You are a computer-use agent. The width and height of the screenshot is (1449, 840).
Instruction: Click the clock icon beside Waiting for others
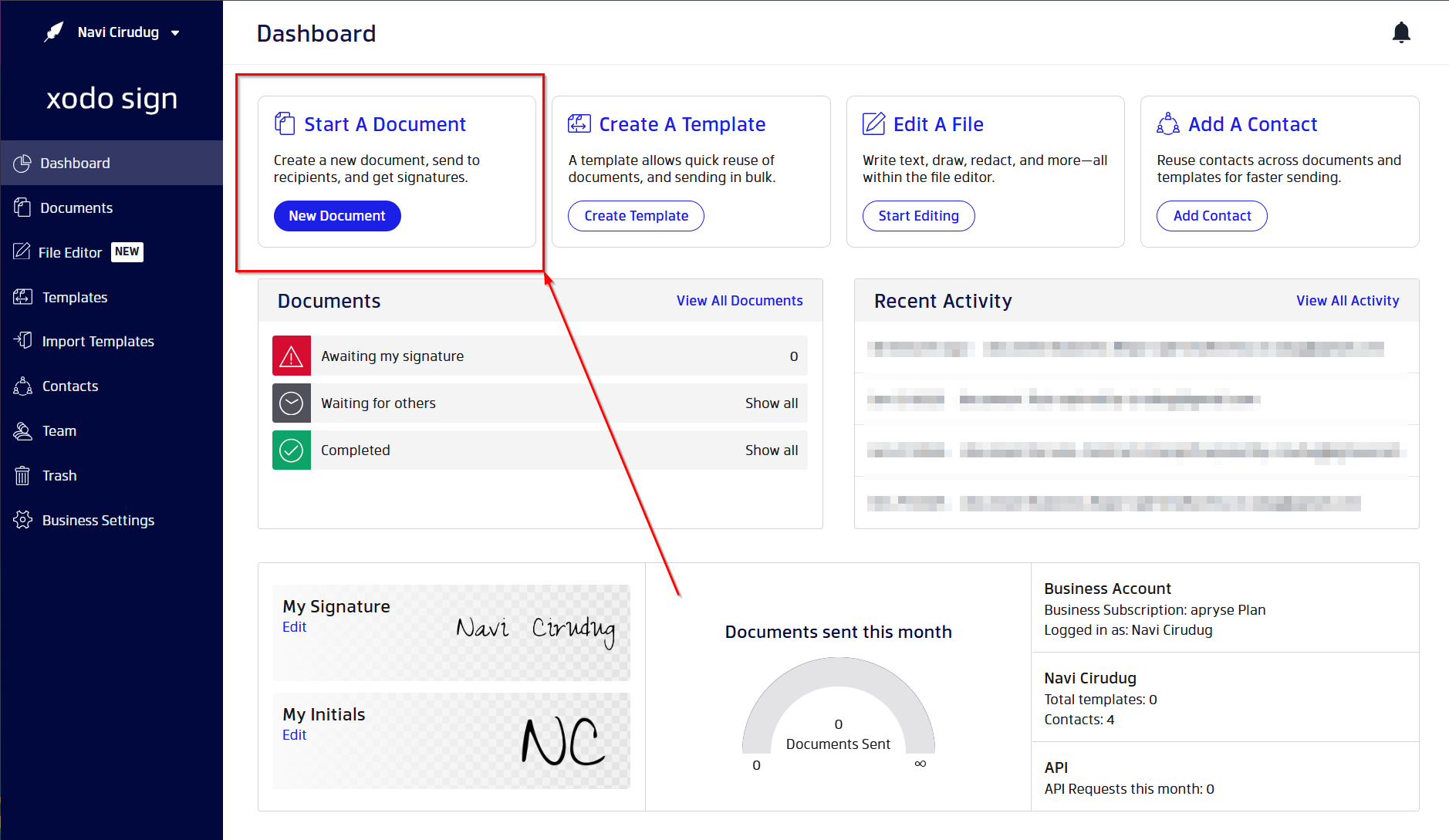pyautogui.click(x=291, y=403)
